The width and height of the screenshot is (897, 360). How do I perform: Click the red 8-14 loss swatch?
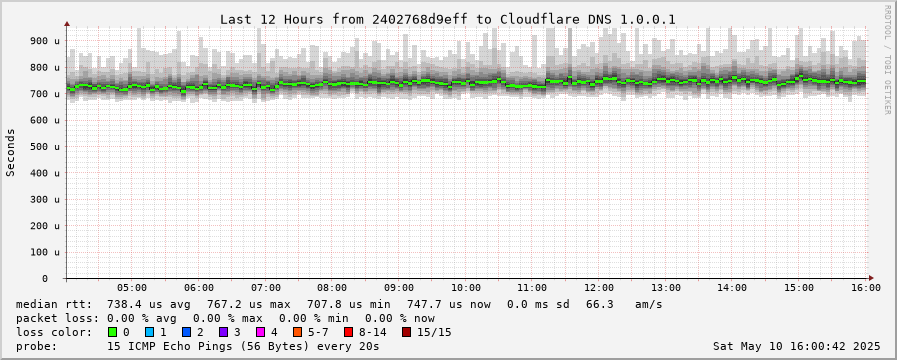tap(348, 332)
